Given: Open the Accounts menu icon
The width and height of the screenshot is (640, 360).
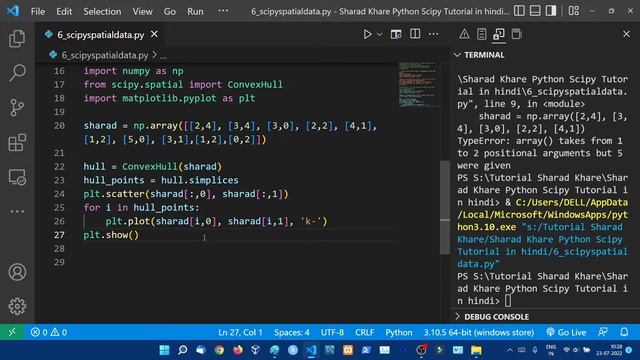Looking at the screenshot, I should coord(17,272).
